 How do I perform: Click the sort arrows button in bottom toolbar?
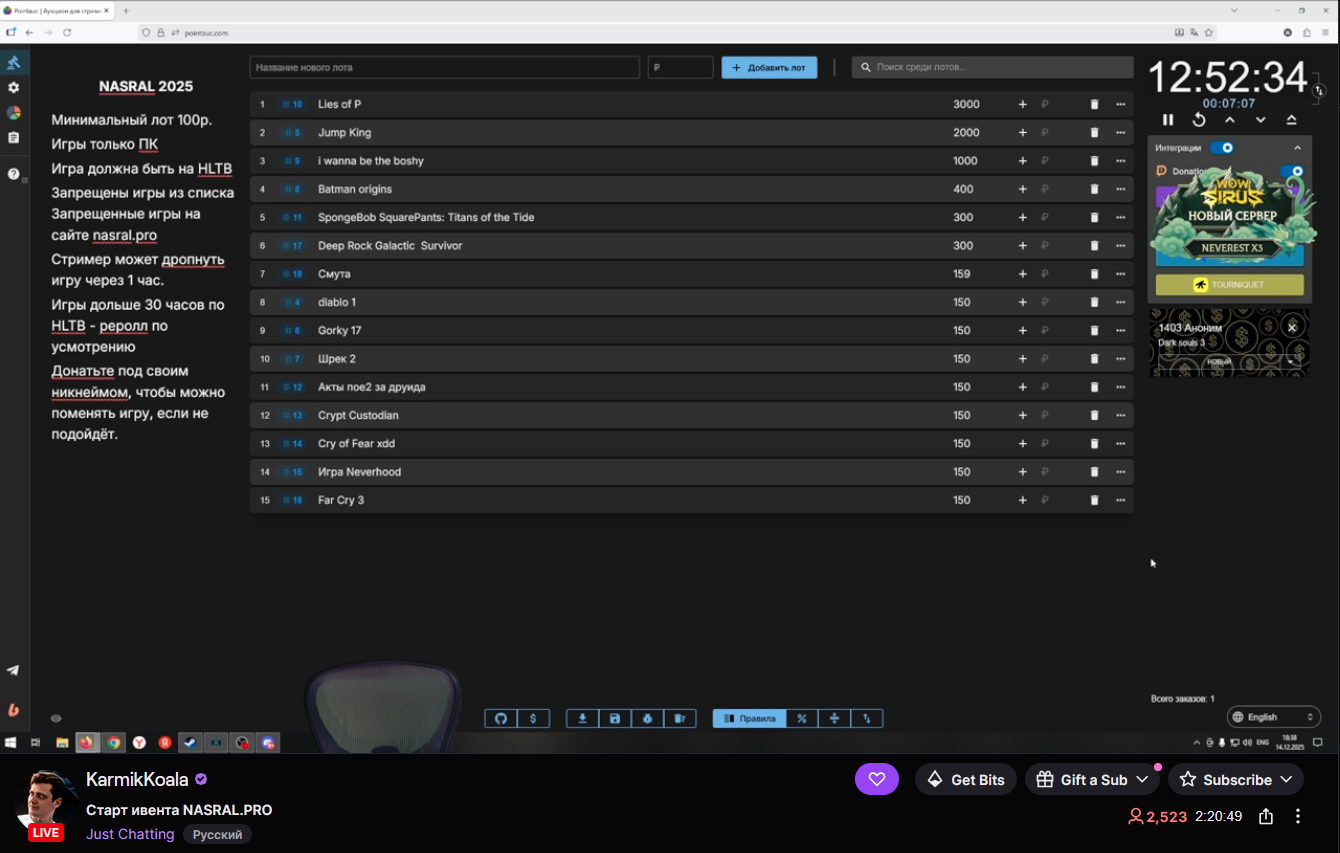pyautogui.click(x=867, y=718)
